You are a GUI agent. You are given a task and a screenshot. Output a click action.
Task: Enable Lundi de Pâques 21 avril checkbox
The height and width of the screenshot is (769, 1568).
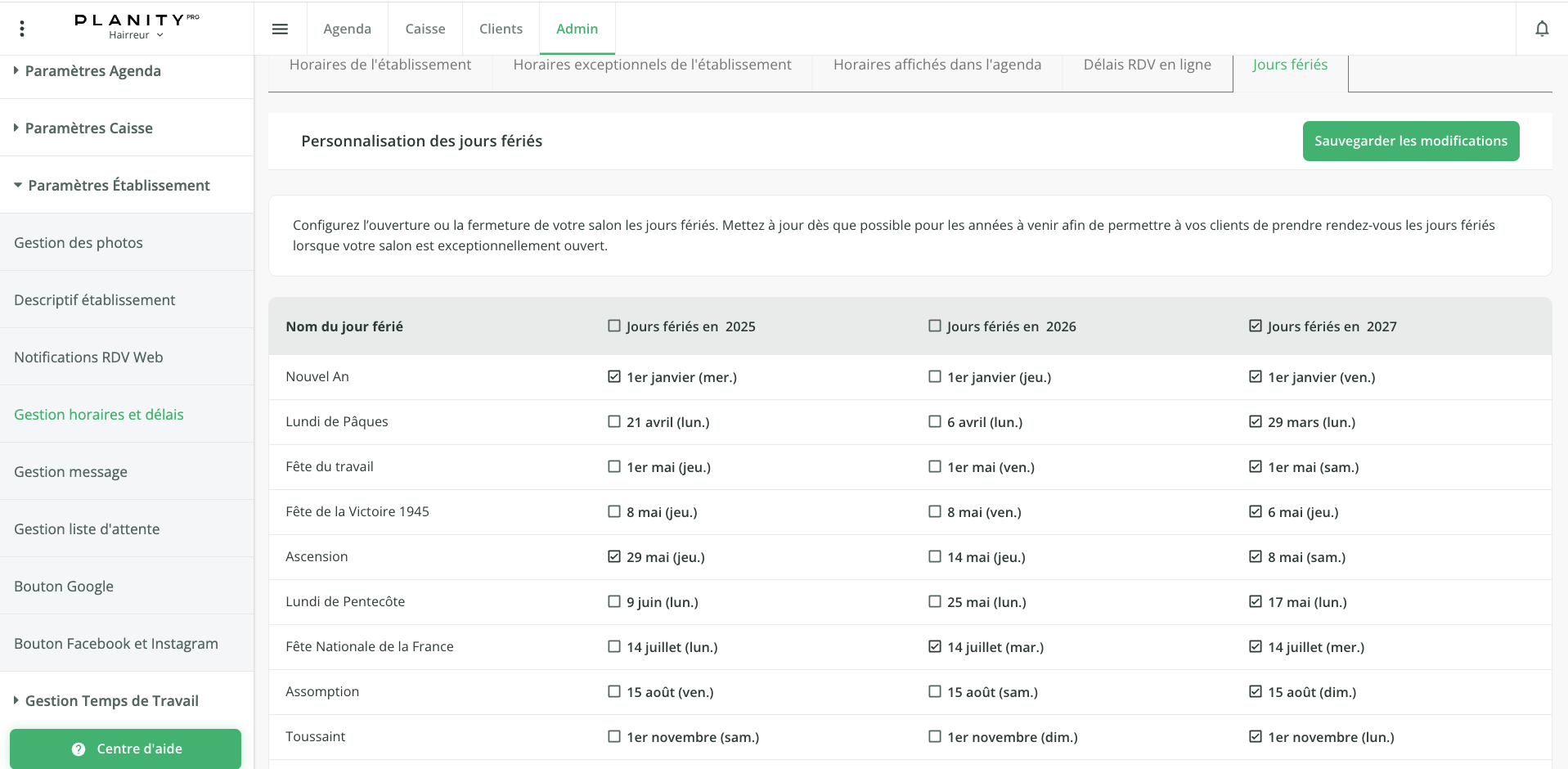pyautogui.click(x=614, y=421)
